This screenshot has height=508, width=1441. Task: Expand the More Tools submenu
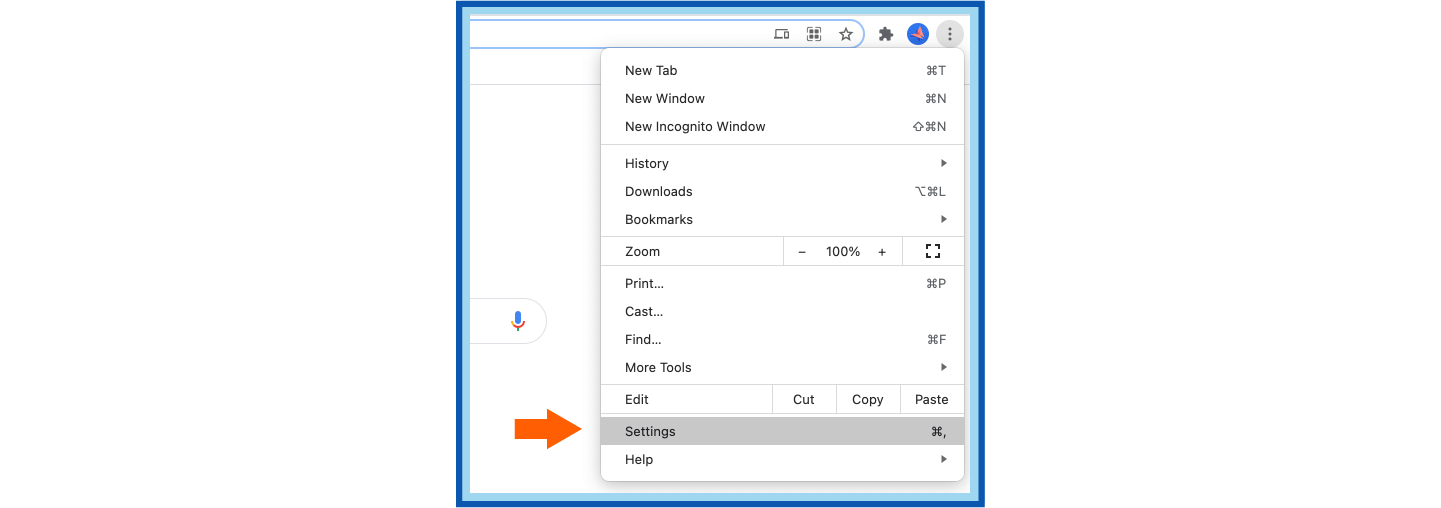pos(782,367)
